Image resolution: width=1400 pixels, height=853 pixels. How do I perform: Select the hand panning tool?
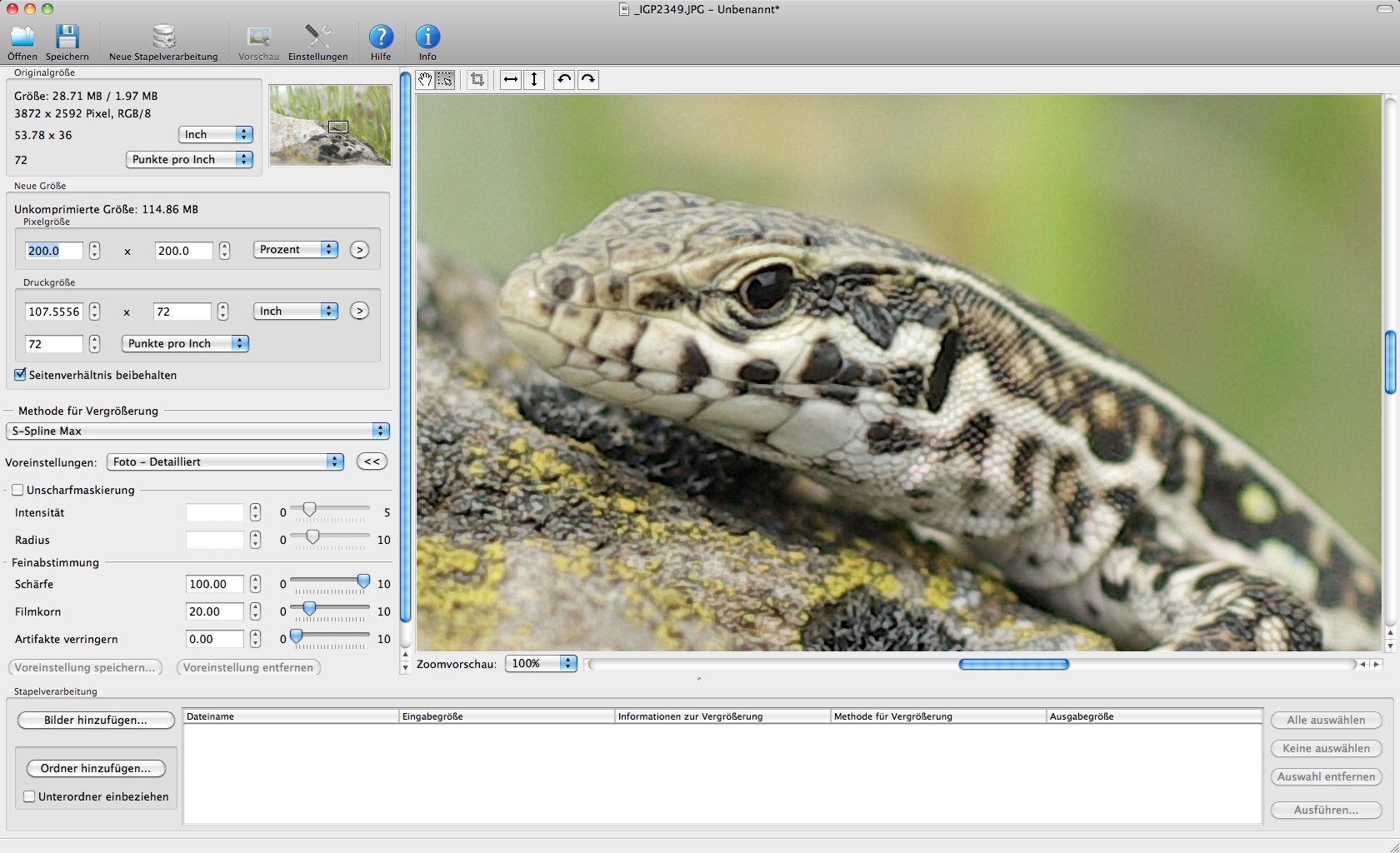click(425, 80)
